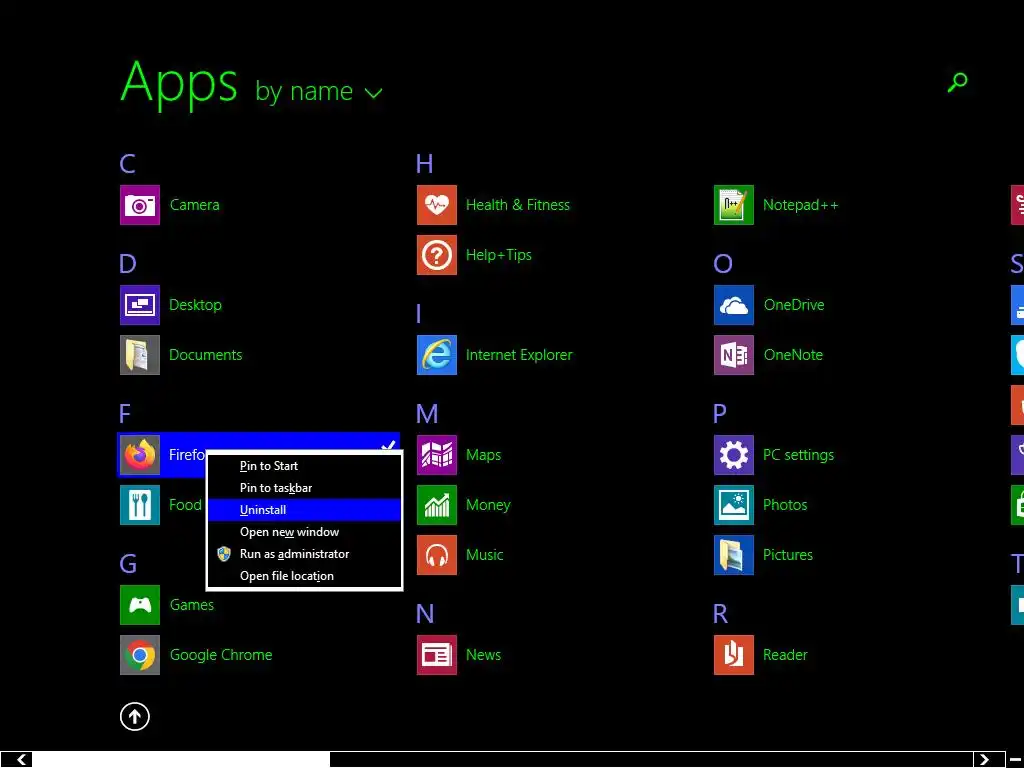Click the 'Notepad++' label
Image resolution: width=1024 pixels, height=768 pixels.
(801, 205)
